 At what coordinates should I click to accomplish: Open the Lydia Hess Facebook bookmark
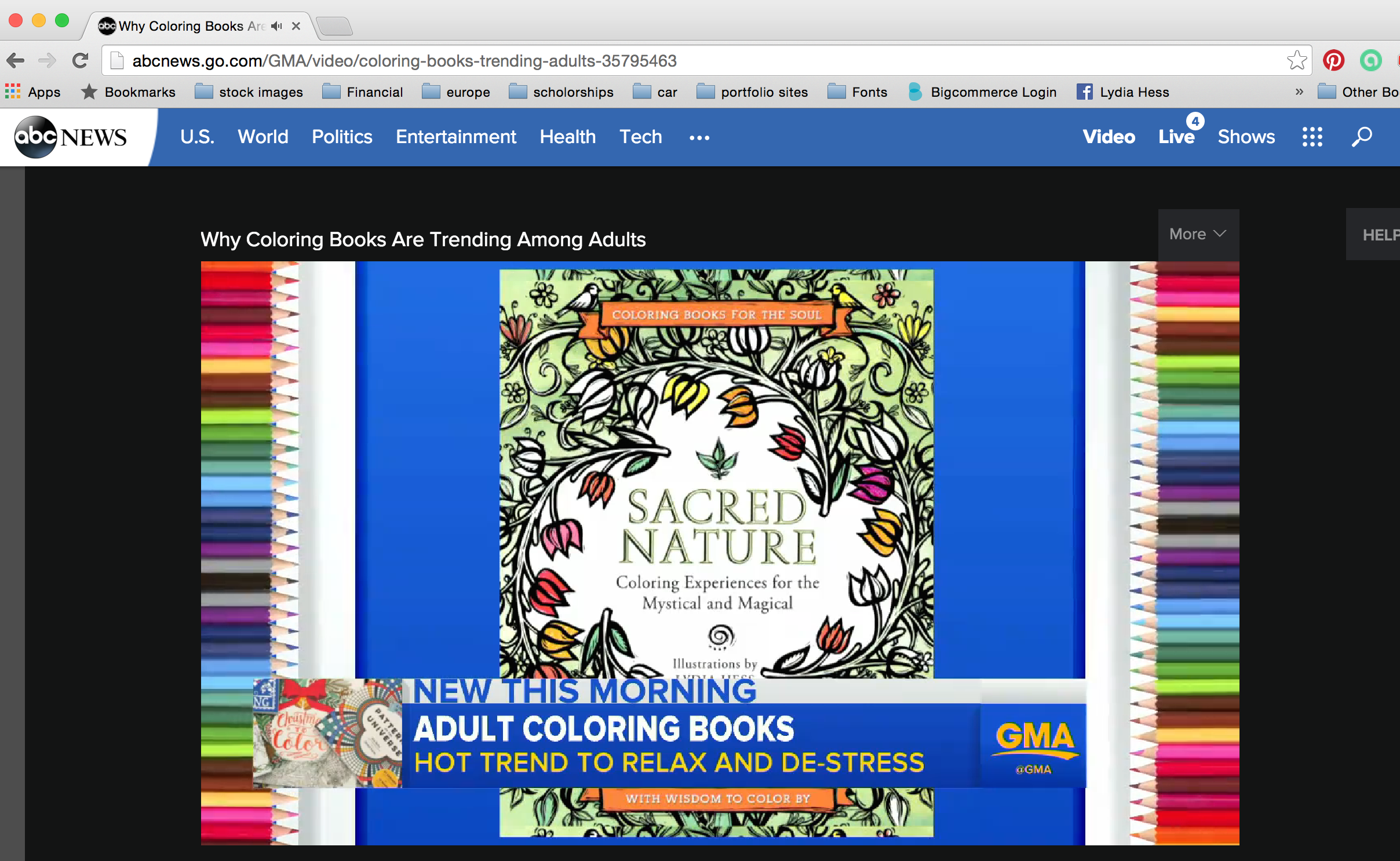[x=1122, y=92]
